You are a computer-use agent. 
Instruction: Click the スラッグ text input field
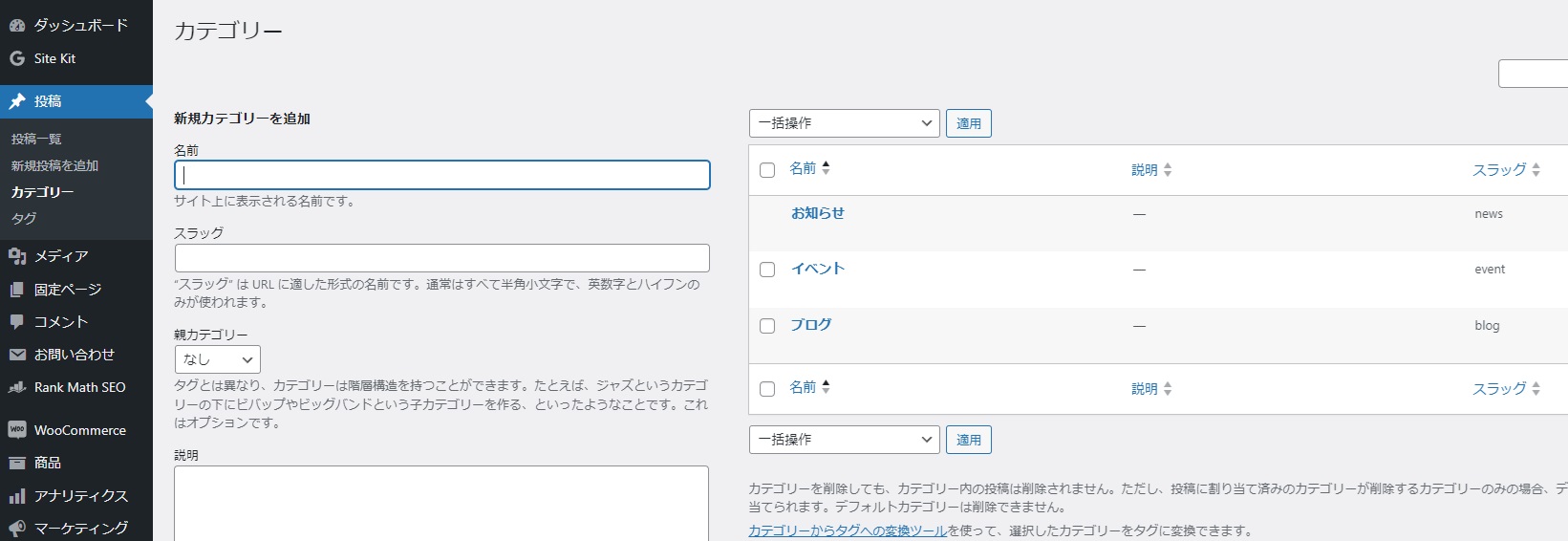click(x=441, y=258)
